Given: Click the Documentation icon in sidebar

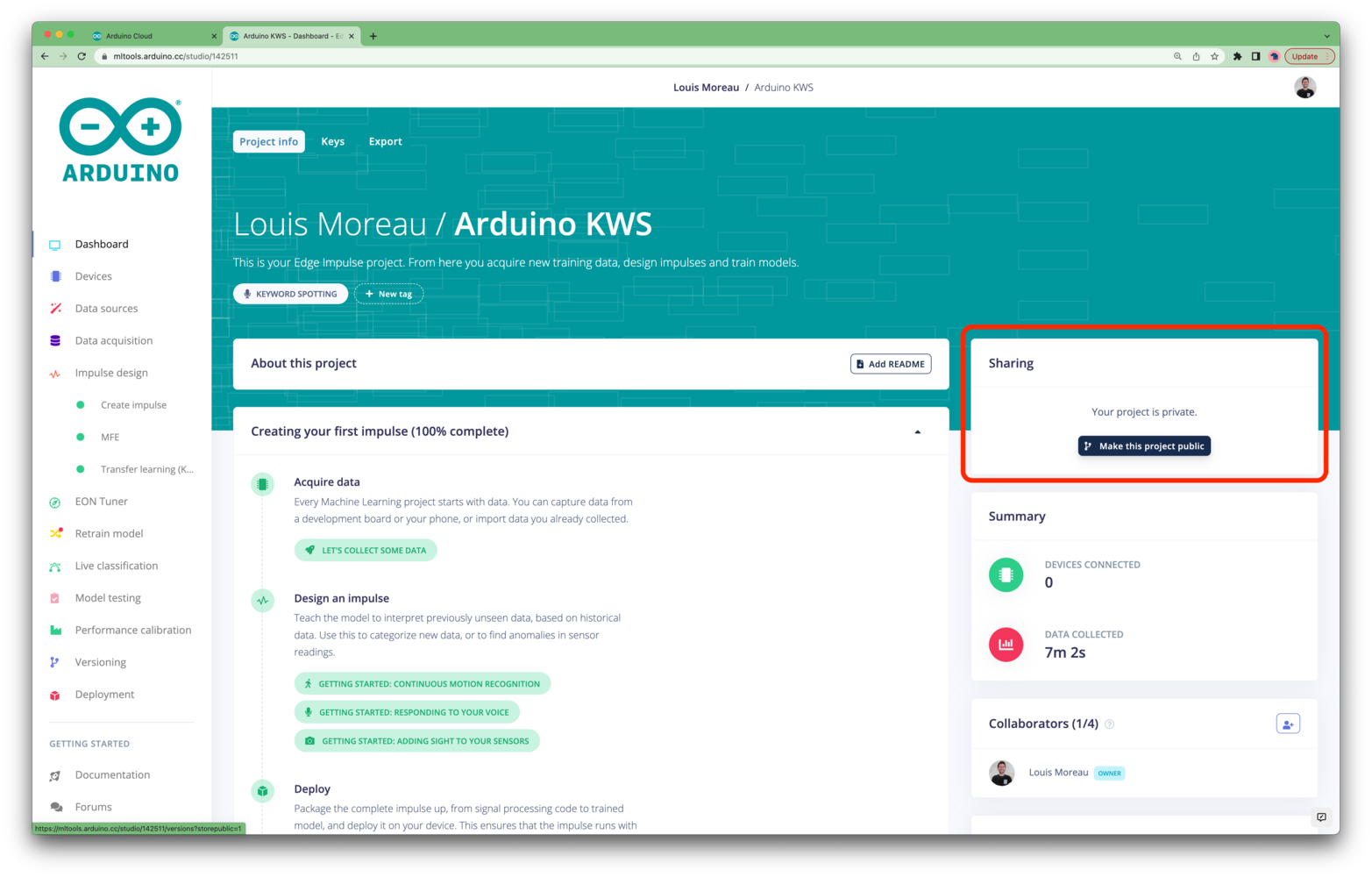Looking at the screenshot, I should [55, 775].
